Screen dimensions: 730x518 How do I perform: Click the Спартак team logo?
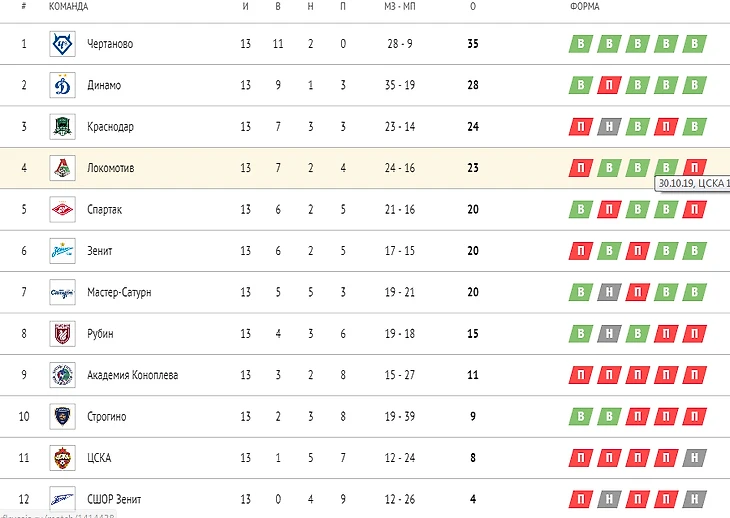coord(62,210)
